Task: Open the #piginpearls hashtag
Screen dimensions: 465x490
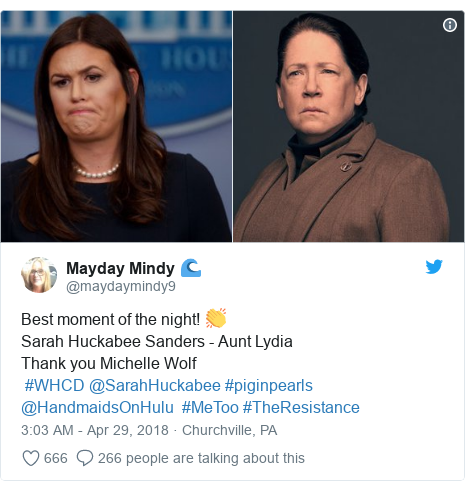Action: 269,386
